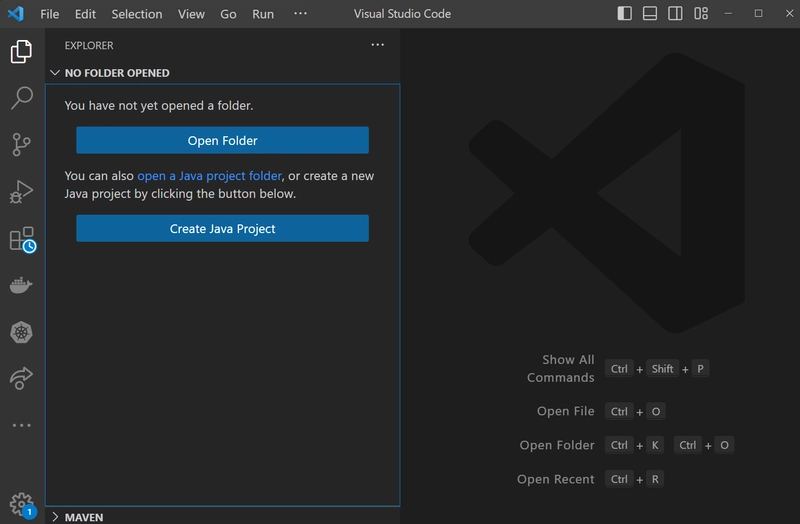
Task: Open the Live Share arrow icon
Action: [21, 379]
